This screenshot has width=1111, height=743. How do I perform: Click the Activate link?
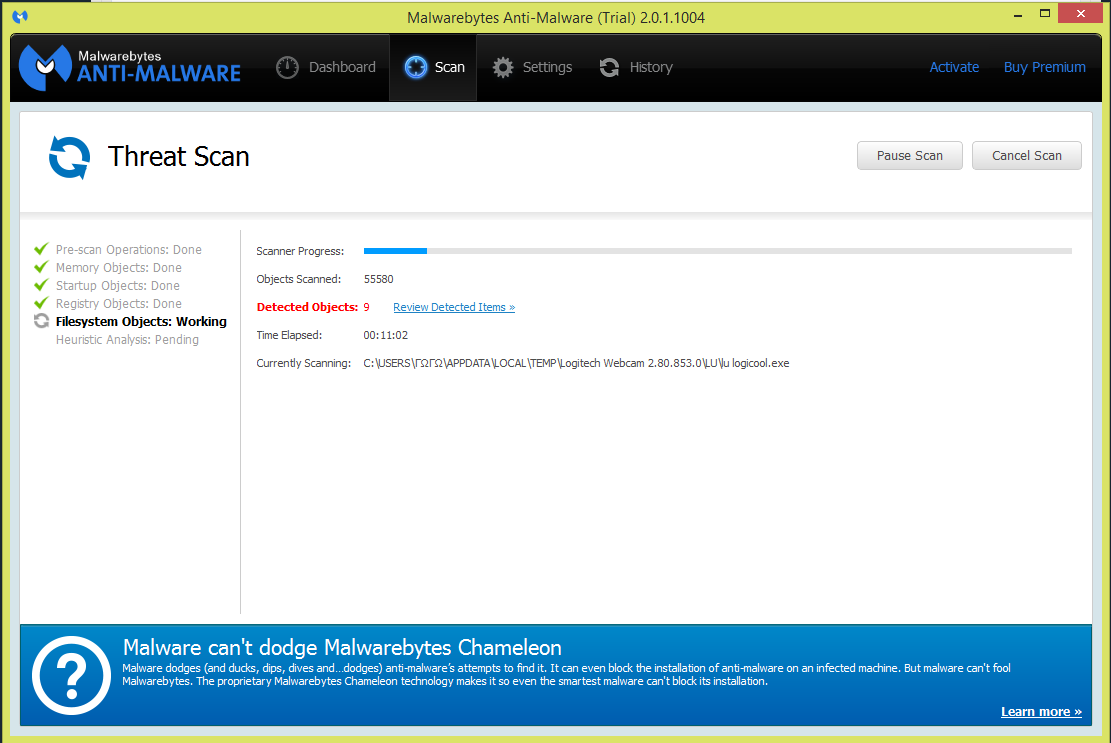[x=954, y=67]
